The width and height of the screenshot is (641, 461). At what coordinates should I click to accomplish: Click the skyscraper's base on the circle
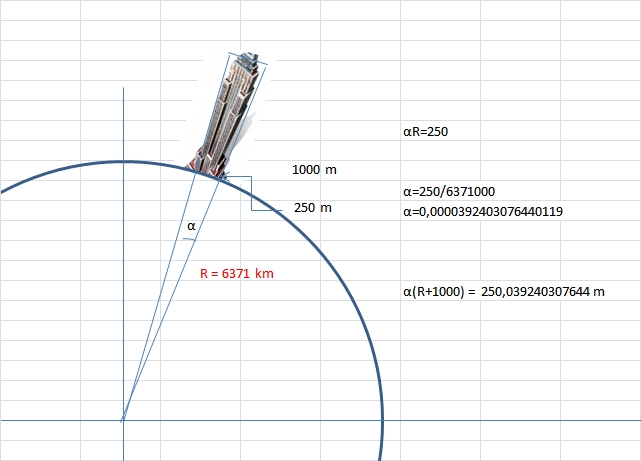[x=208, y=170]
